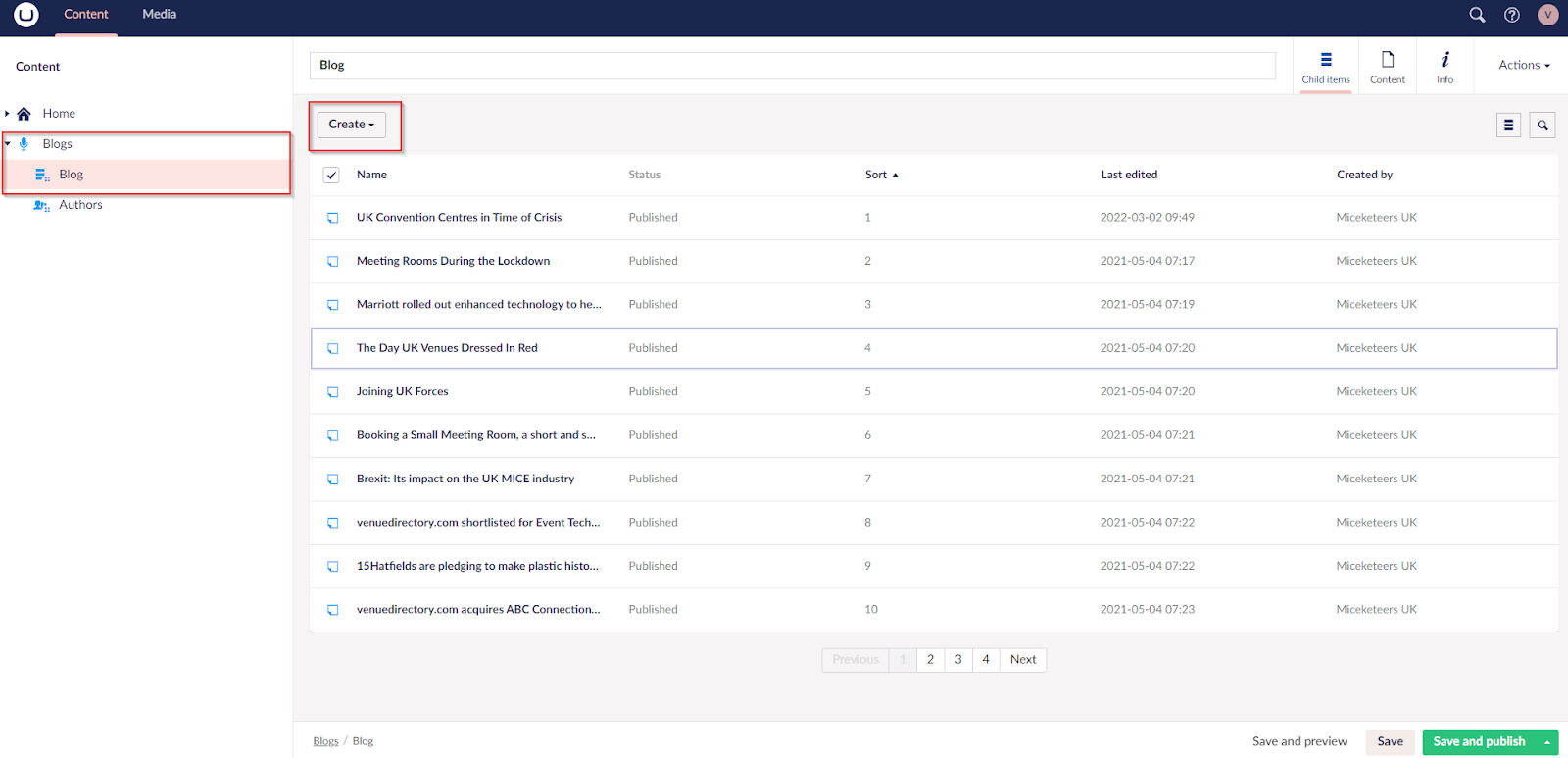Click the icon for Meeting Rooms During the Lockdown

tap(333, 262)
